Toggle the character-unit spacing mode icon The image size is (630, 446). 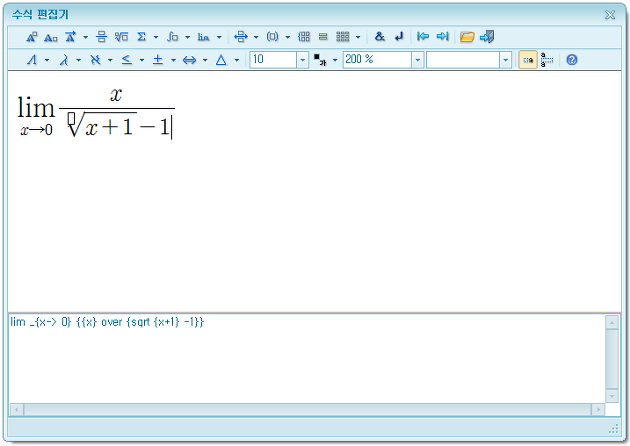(547, 60)
